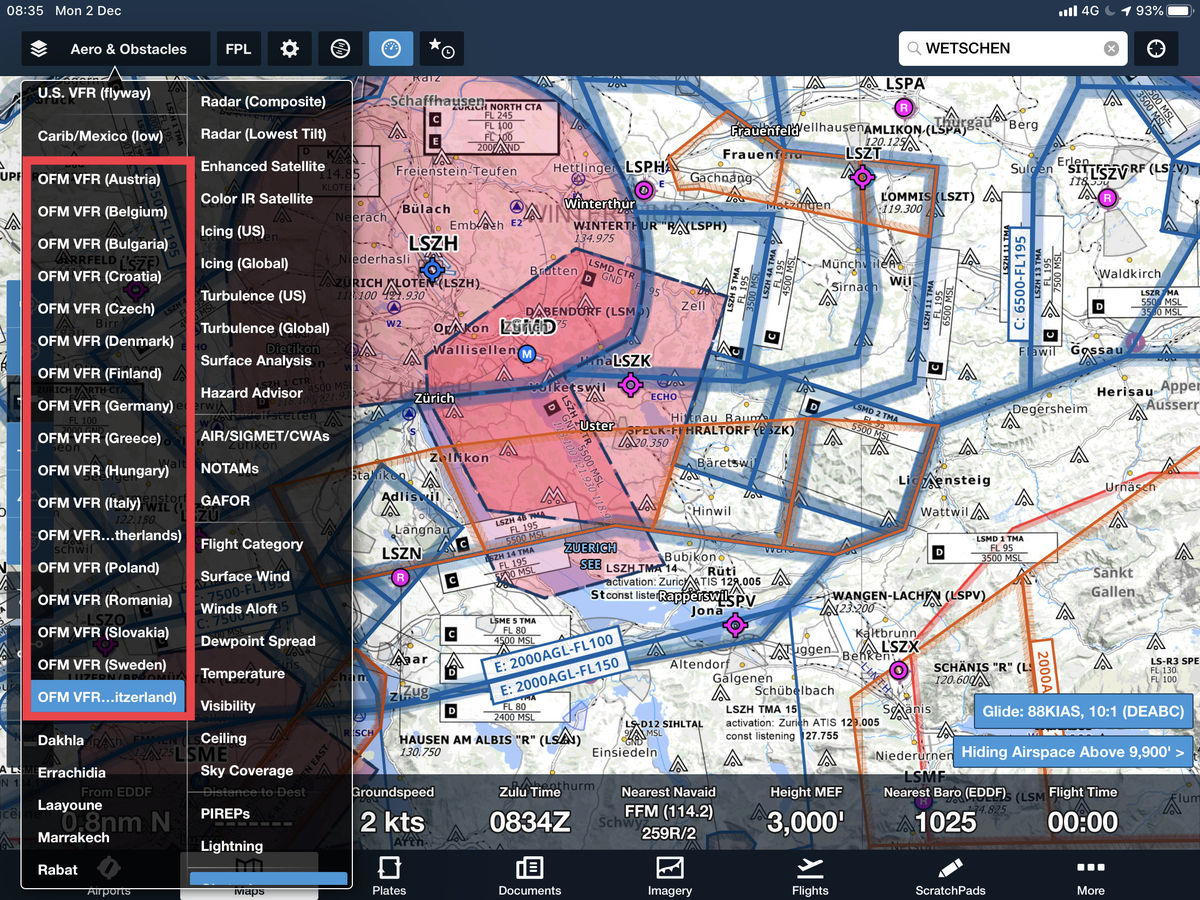Toggle the instrument panel gauge icon

click(x=391, y=49)
